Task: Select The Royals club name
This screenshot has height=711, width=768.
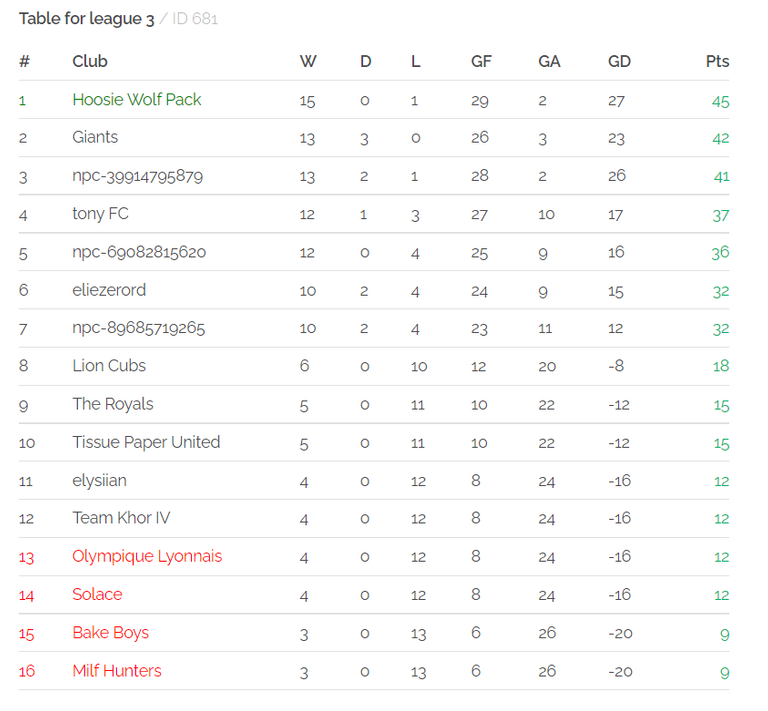Action: 113,404
